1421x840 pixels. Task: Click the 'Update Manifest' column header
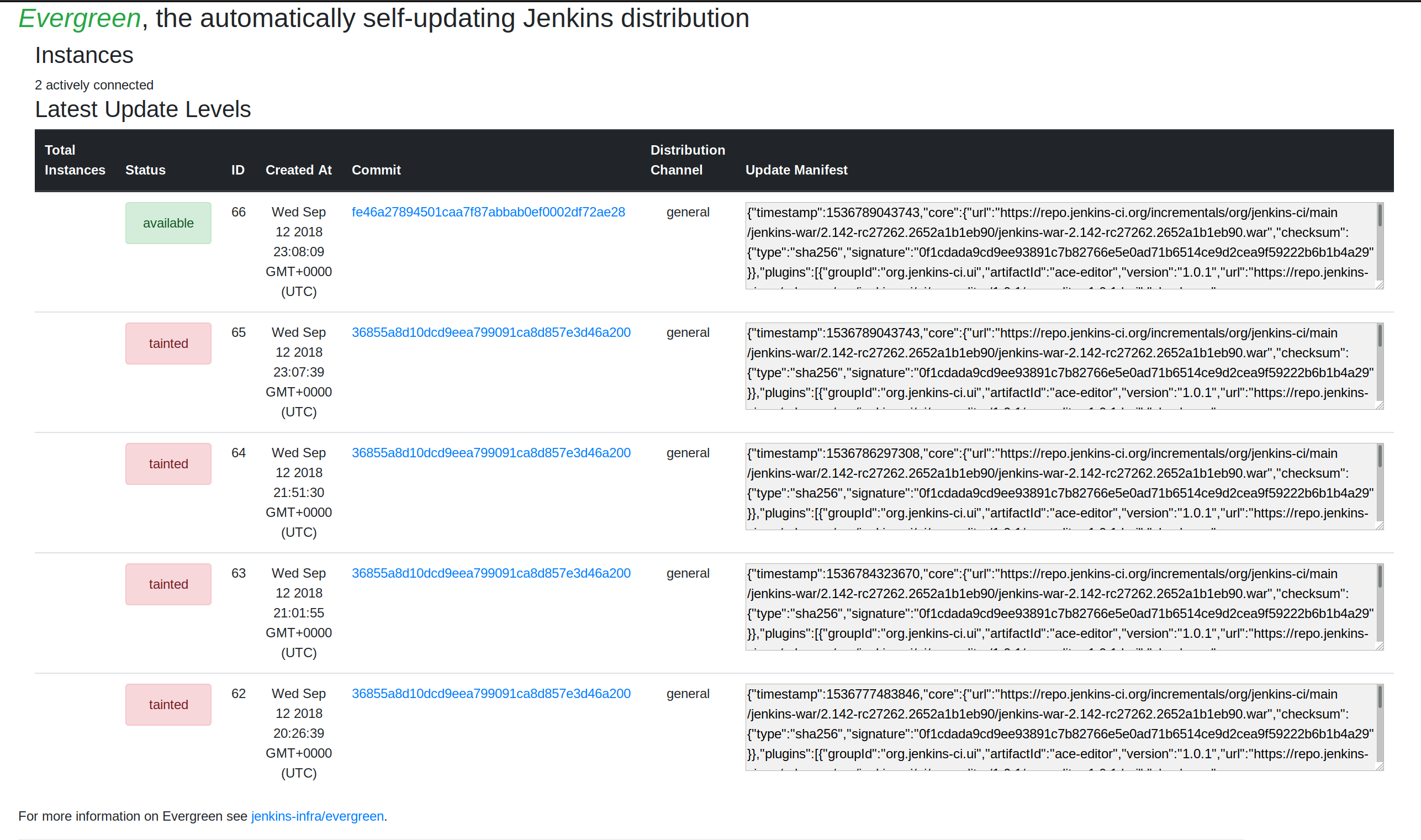(x=796, y=170)
